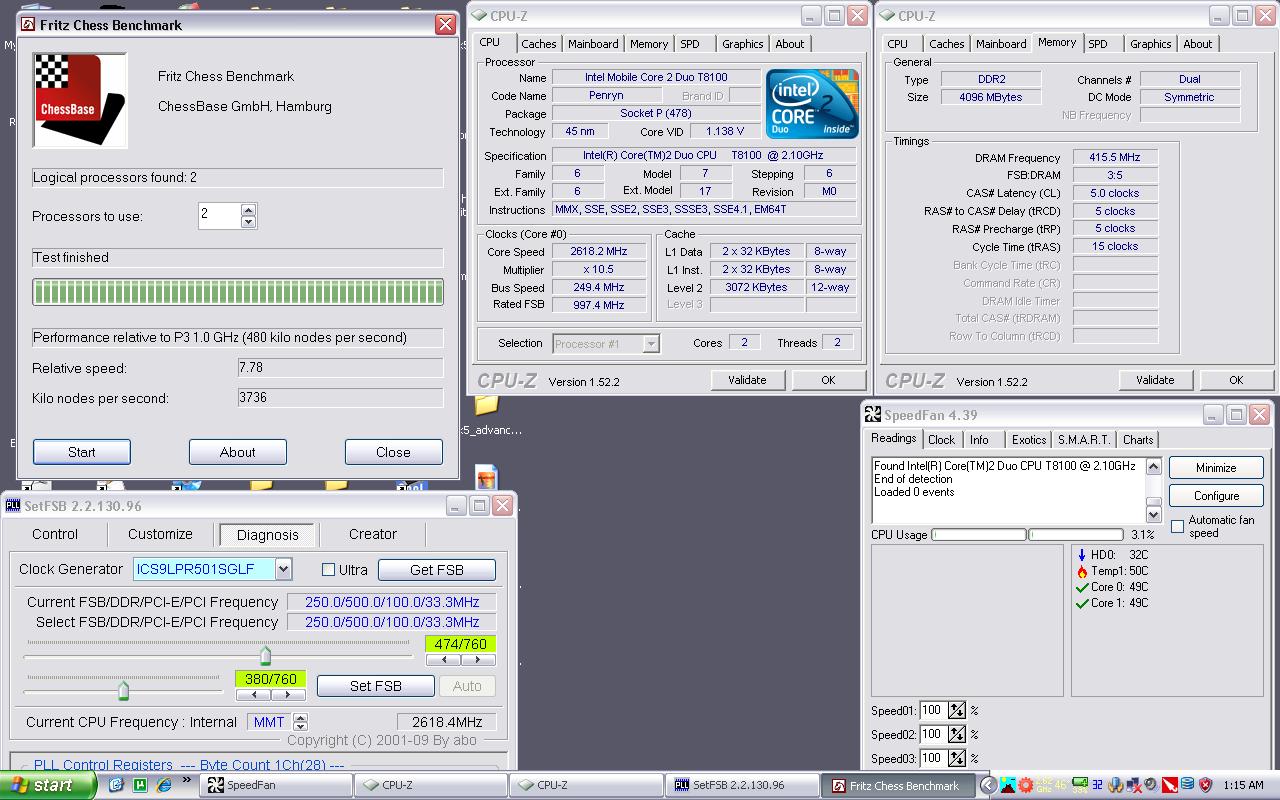The width and height of the screenshot is (1280, 800).
Task: Click Configure in SpeedFan
Action: pyautogui.click(x=1216, y=496)
